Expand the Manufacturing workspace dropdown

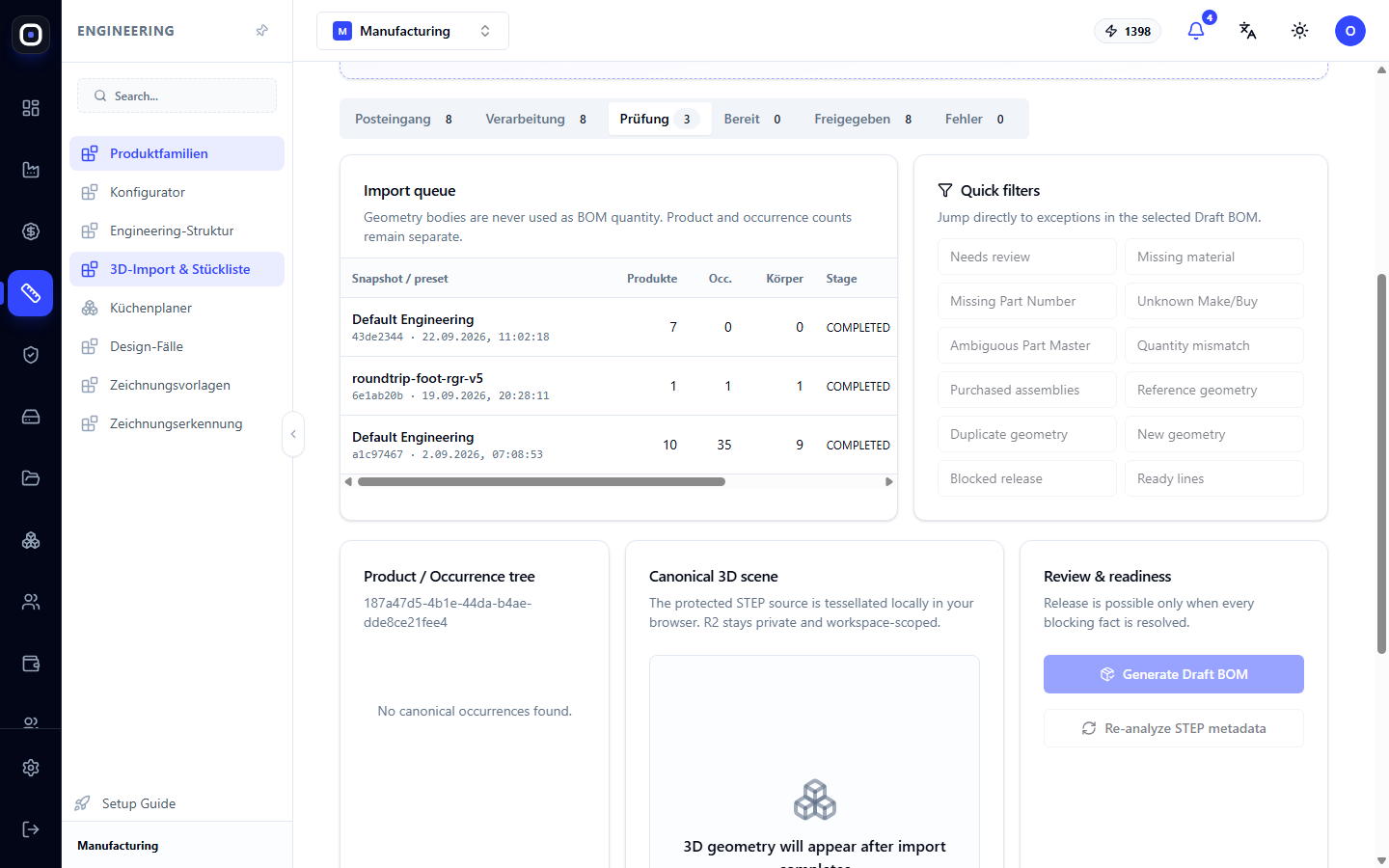413,31
